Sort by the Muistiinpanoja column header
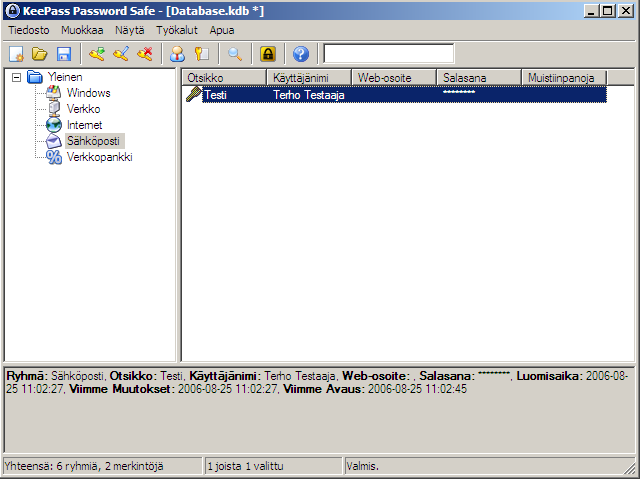 point(564,78)
